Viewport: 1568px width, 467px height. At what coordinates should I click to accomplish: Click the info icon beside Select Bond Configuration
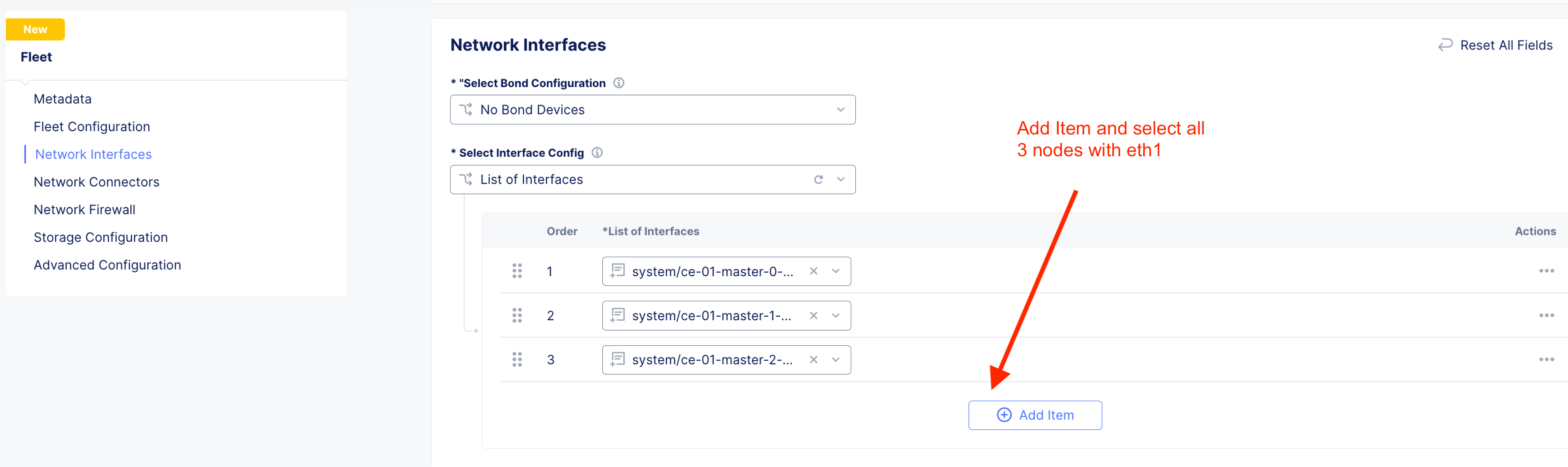click(x=619, y=83)
